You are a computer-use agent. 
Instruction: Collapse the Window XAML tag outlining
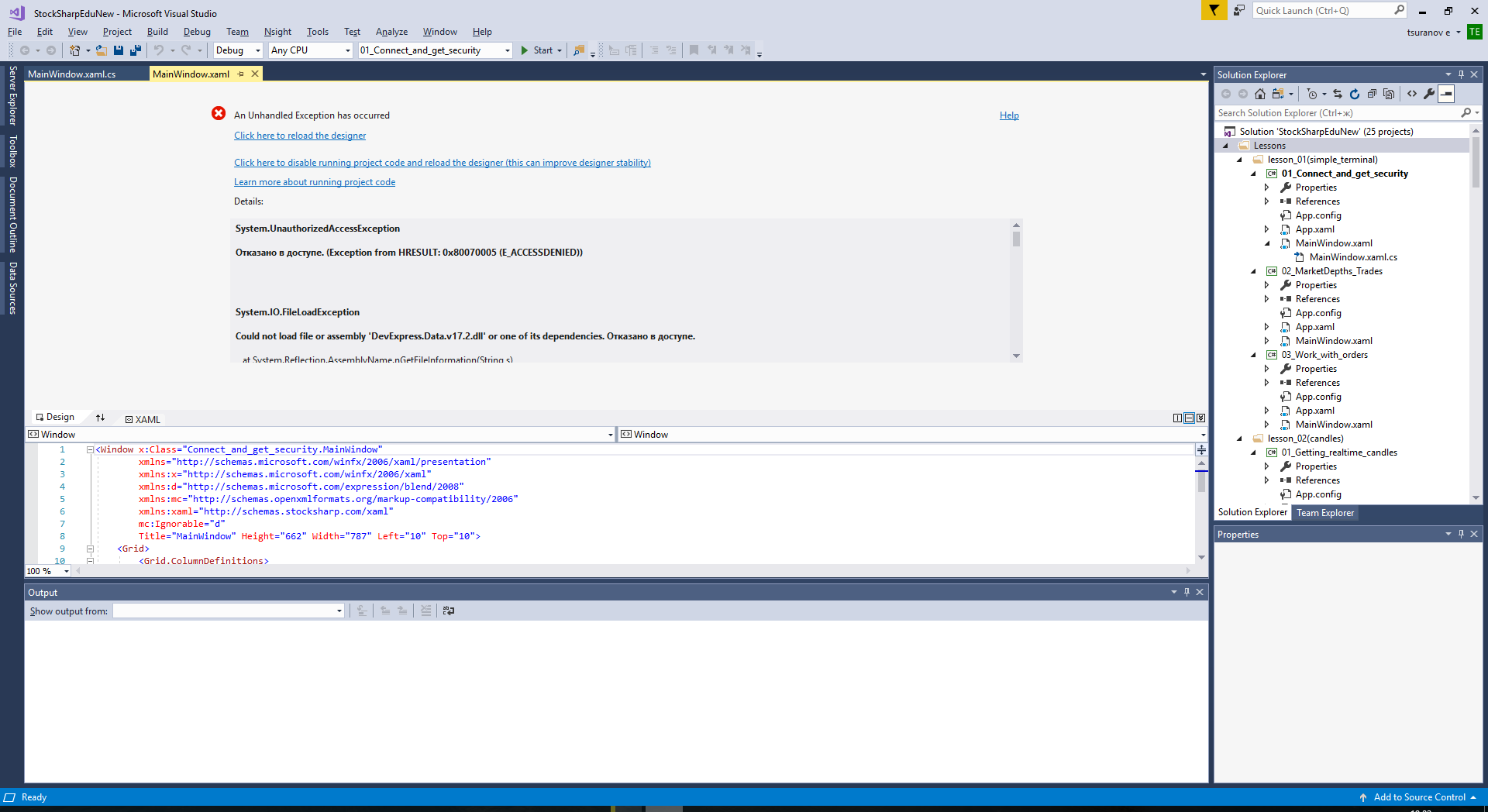pyautogui.click(x=90, y=449)
